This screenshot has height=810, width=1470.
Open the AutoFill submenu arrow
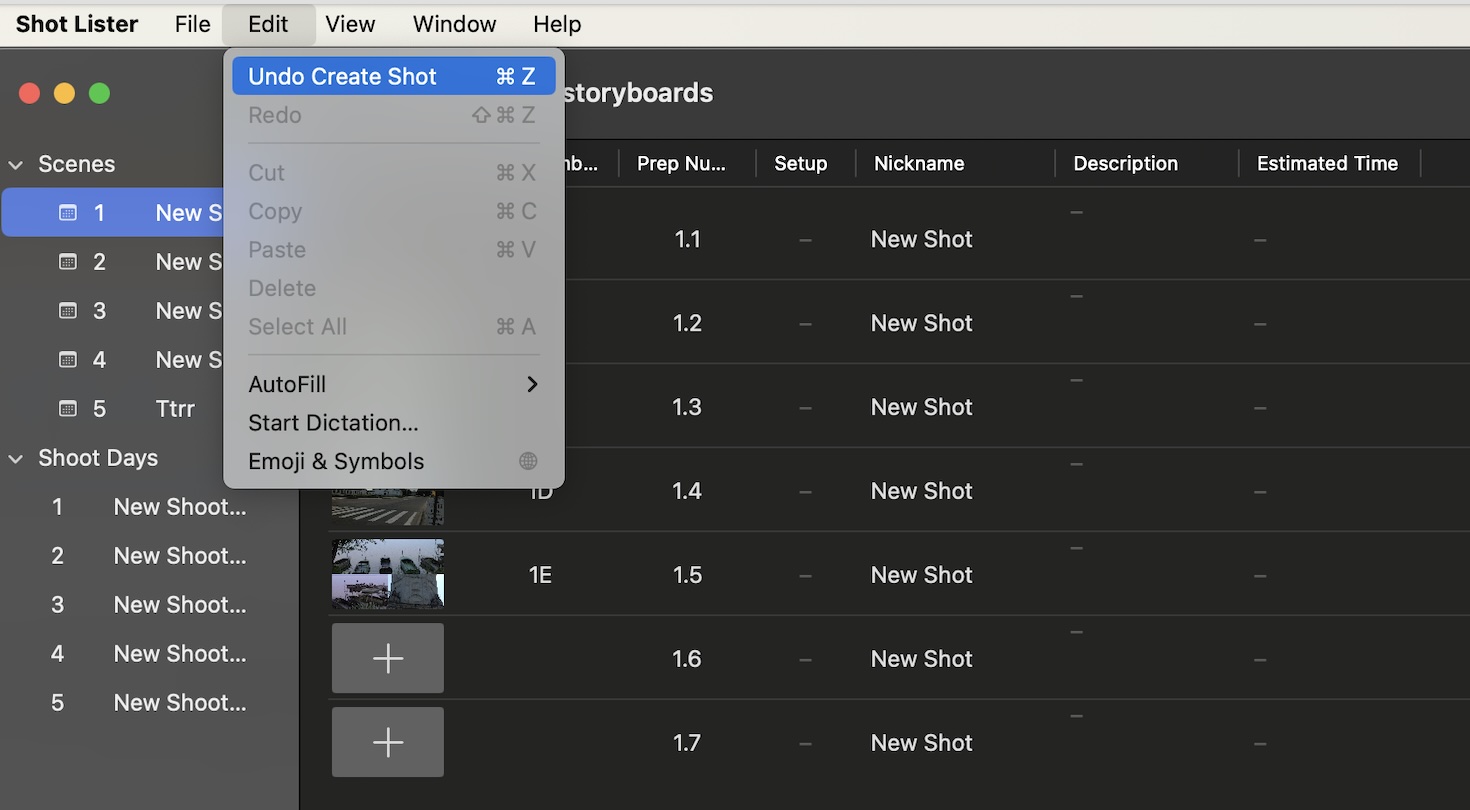click(532, 384)
